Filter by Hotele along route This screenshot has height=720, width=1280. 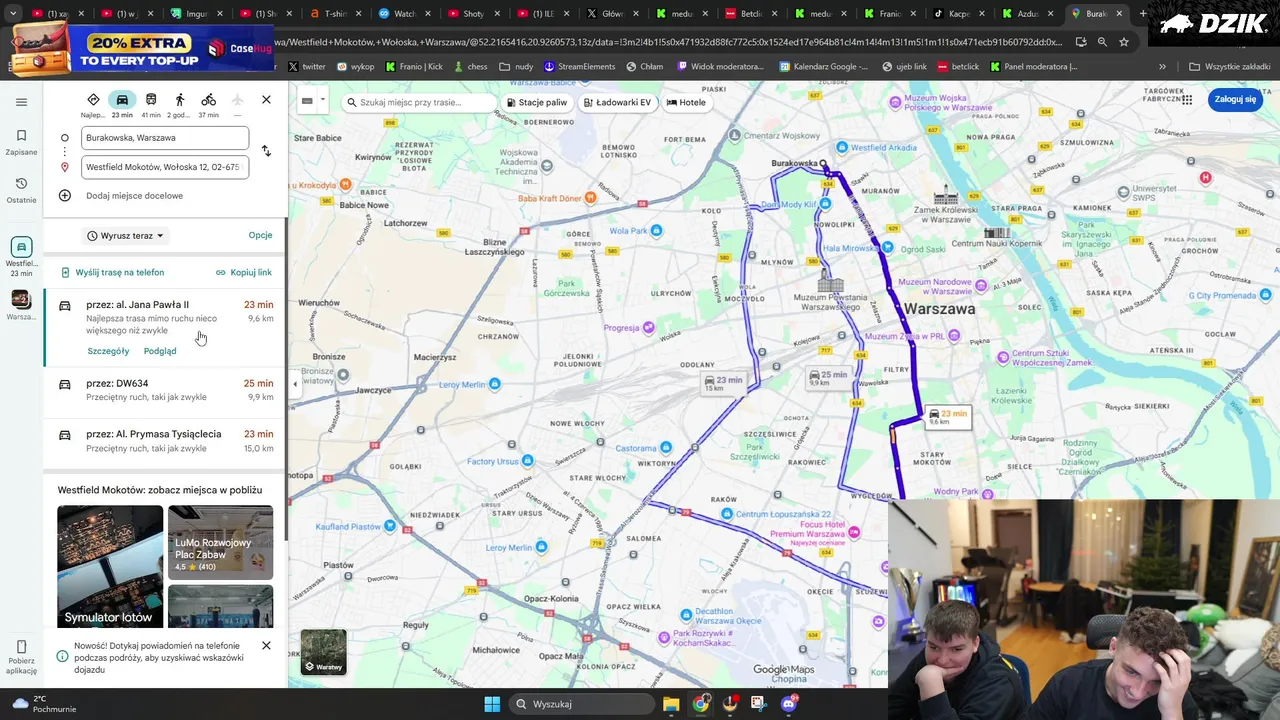pyautogui.click(x=686, y=102)
